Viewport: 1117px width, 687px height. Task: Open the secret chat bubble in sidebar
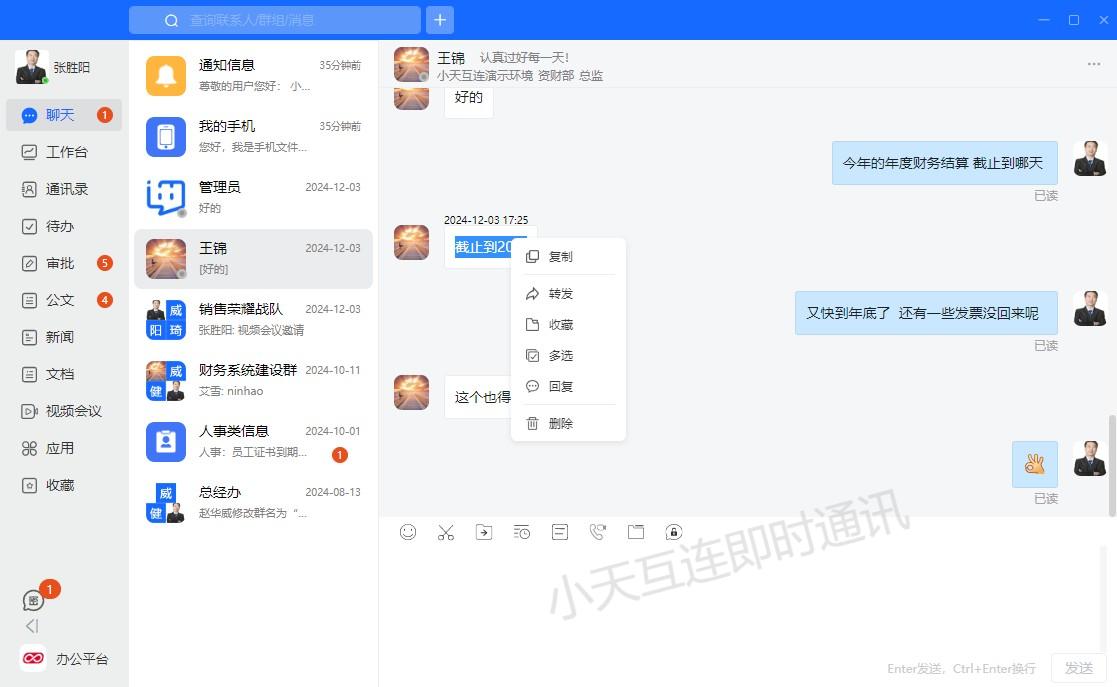point(34,600)
